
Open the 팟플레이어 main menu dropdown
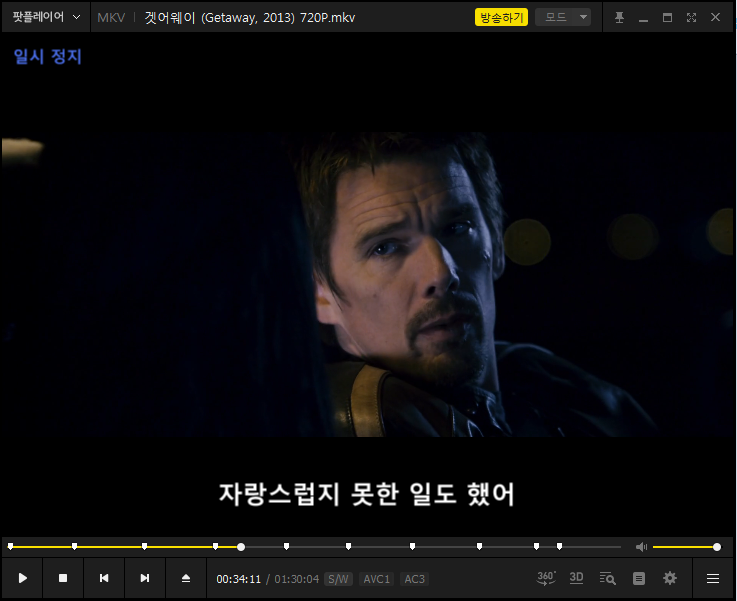tap(46, 17)
